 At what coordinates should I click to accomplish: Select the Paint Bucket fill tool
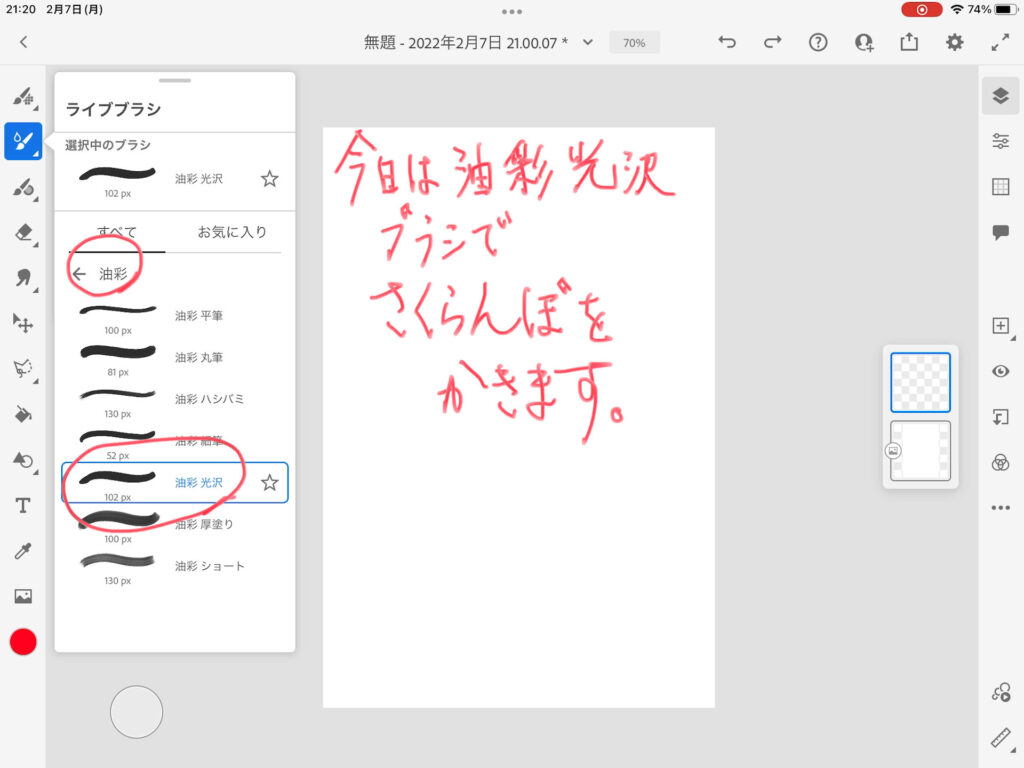point(22,414)
